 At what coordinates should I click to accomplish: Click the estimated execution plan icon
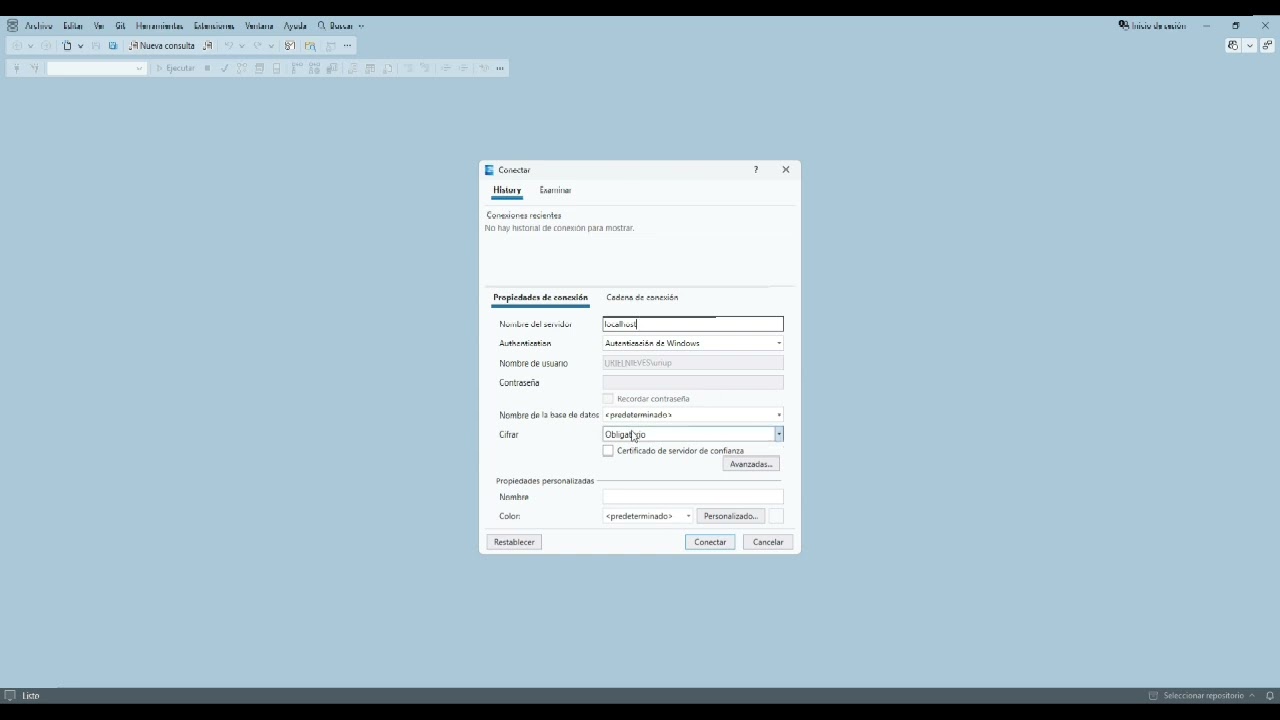(242, 68)
